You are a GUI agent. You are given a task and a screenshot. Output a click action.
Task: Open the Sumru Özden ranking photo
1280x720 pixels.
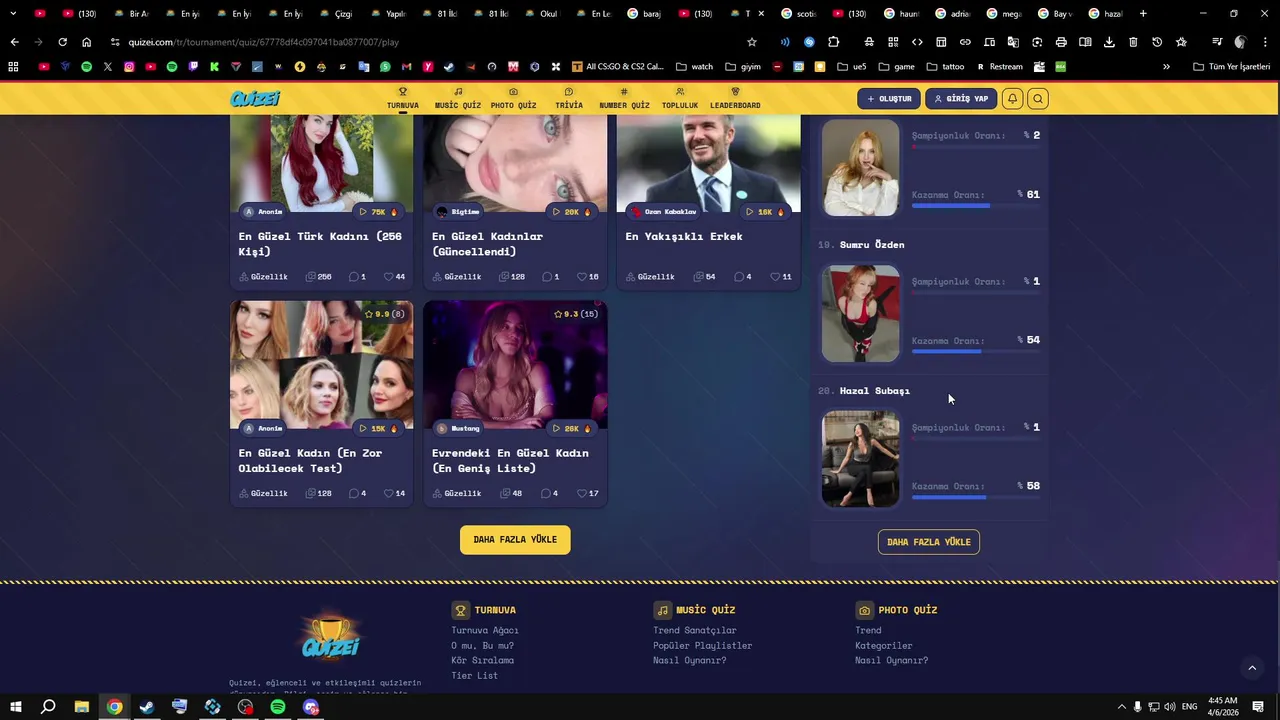[861, 313]
